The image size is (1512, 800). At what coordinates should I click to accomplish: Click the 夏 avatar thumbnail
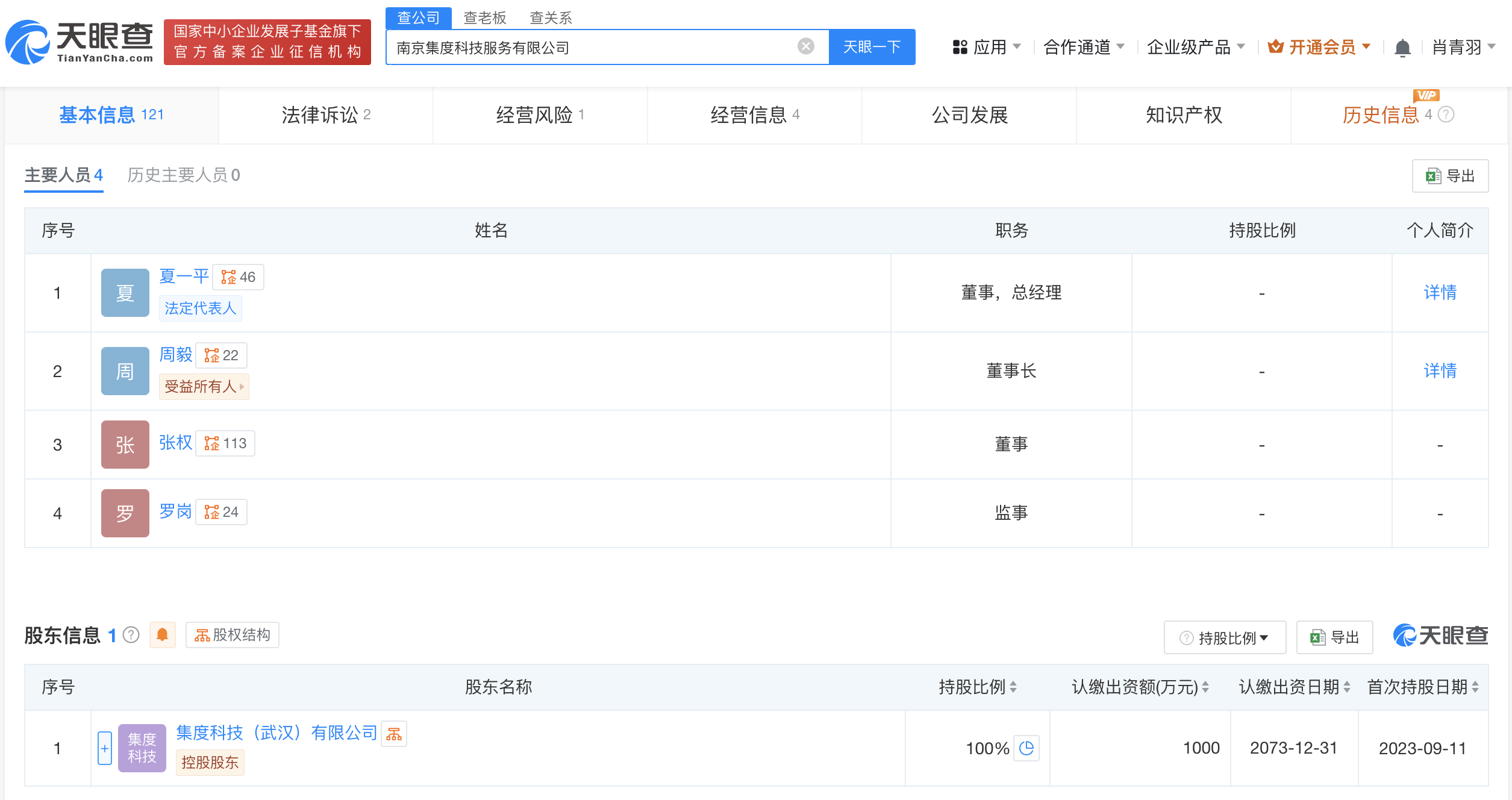point(125,293)
